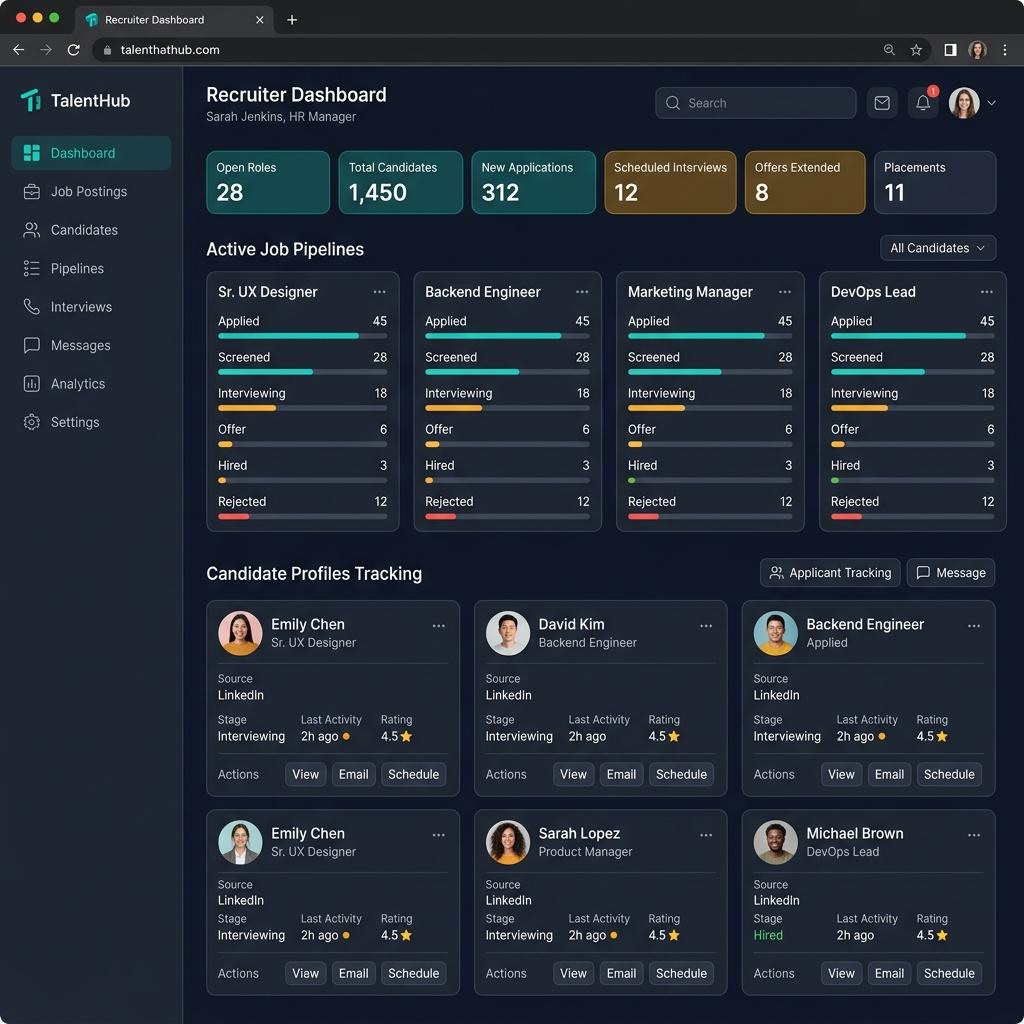Click the browser zoom magnifier icon
The height and width of the screenshot is (1024, 1024).
click(889, 50)
